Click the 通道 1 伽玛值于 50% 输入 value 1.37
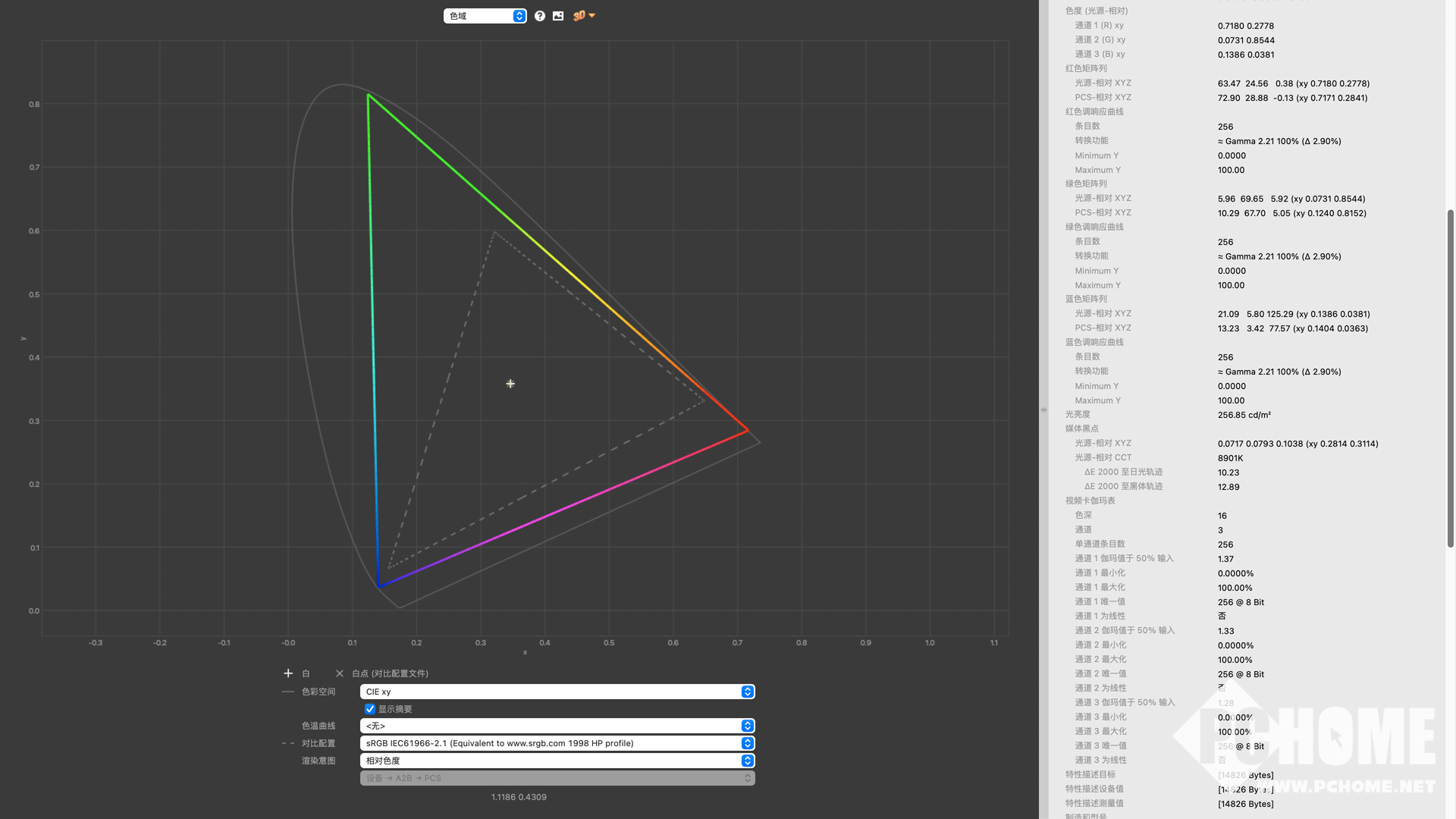Viewport: 1456px width, 819px height. pyautogui.click(x=1225, y=559)
